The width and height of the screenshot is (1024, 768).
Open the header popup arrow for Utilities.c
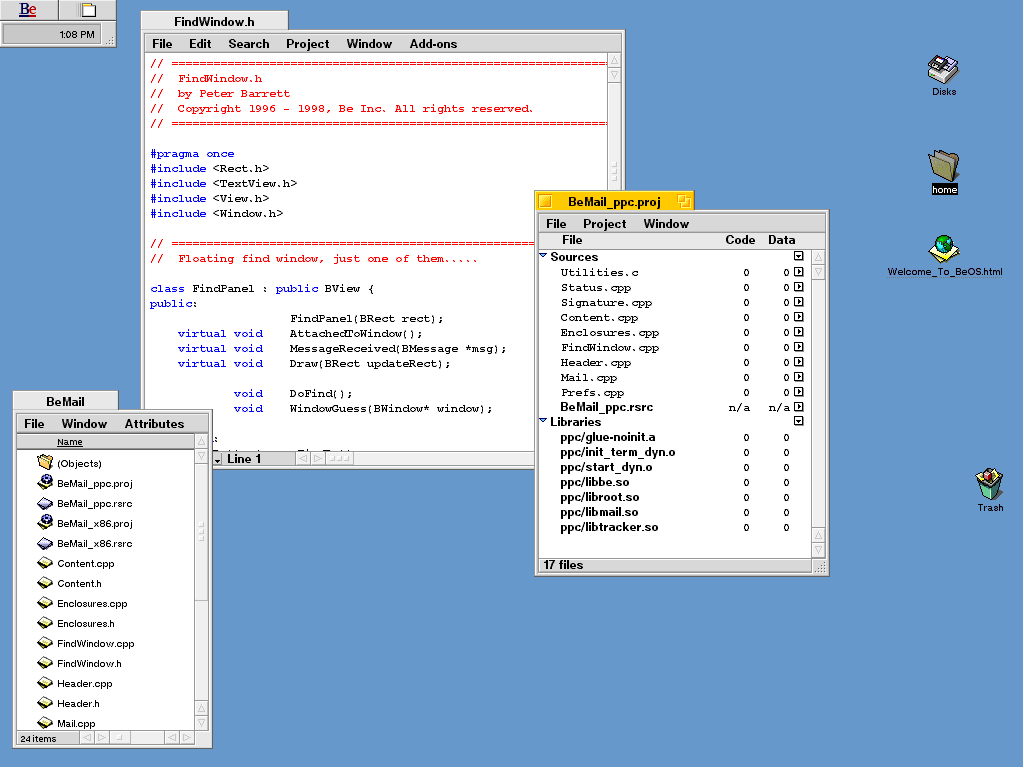(x=799, y=272)
